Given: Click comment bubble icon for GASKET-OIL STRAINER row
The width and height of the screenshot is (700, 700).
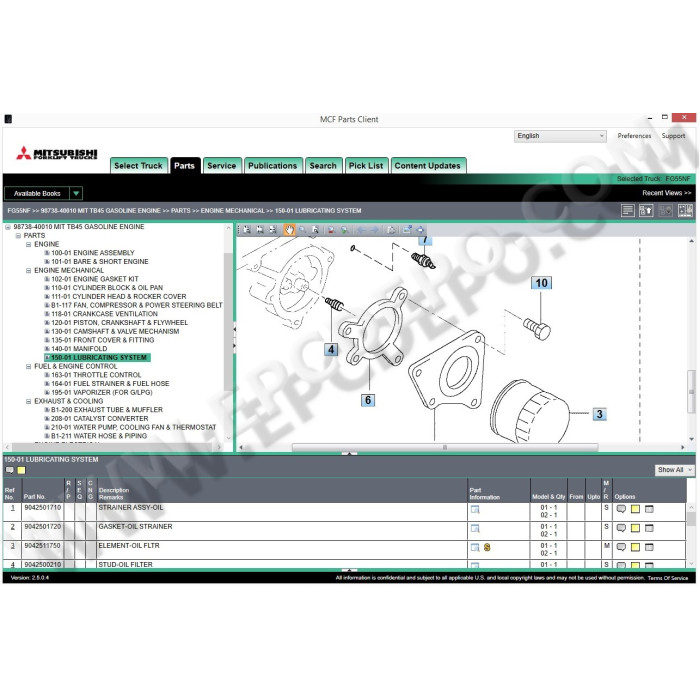Looking at the screenshot, I should (621, 528).
